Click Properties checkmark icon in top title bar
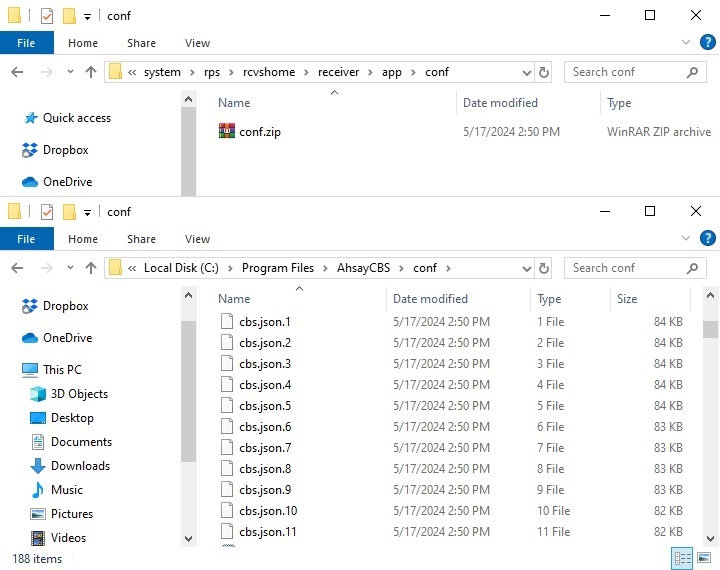The image size is (720, 570). (x=47, y=17)
